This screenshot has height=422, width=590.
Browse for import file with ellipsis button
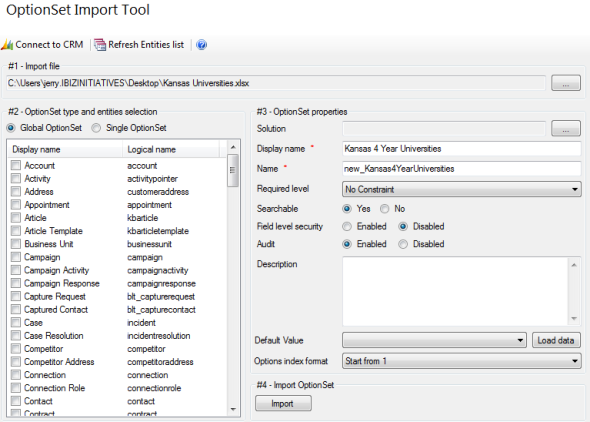click(566, 83)
